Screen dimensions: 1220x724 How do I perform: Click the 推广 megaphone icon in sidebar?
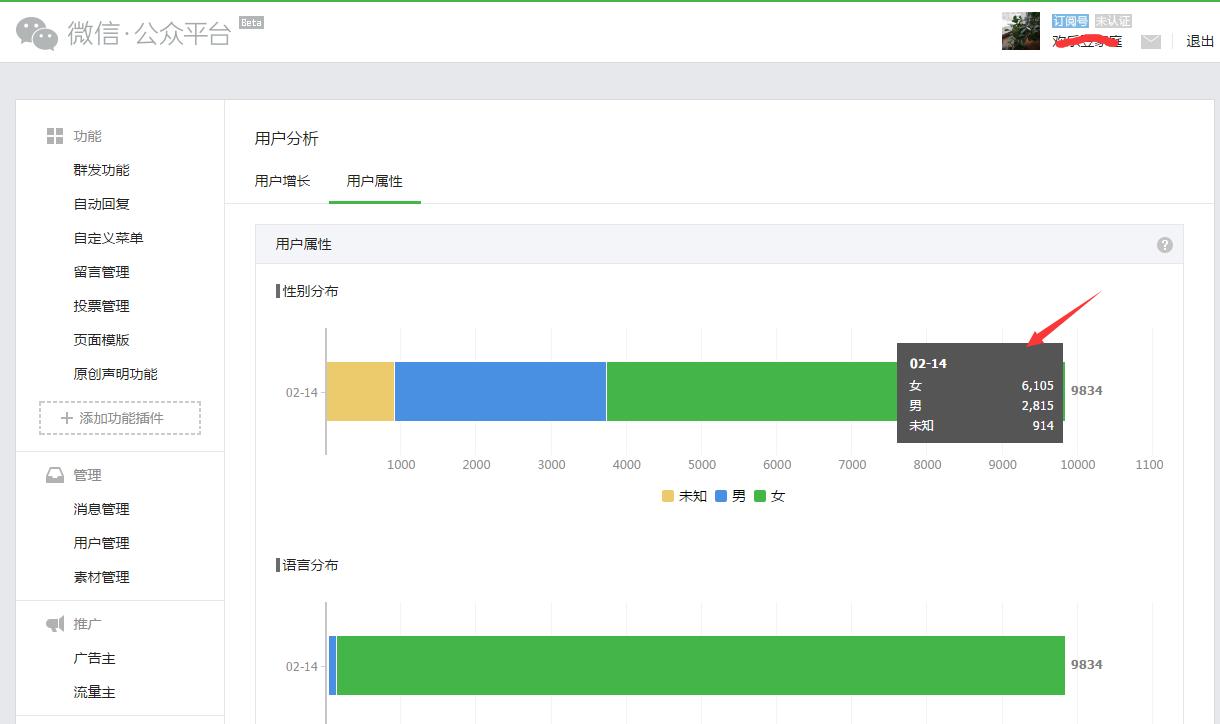(55, 623)
